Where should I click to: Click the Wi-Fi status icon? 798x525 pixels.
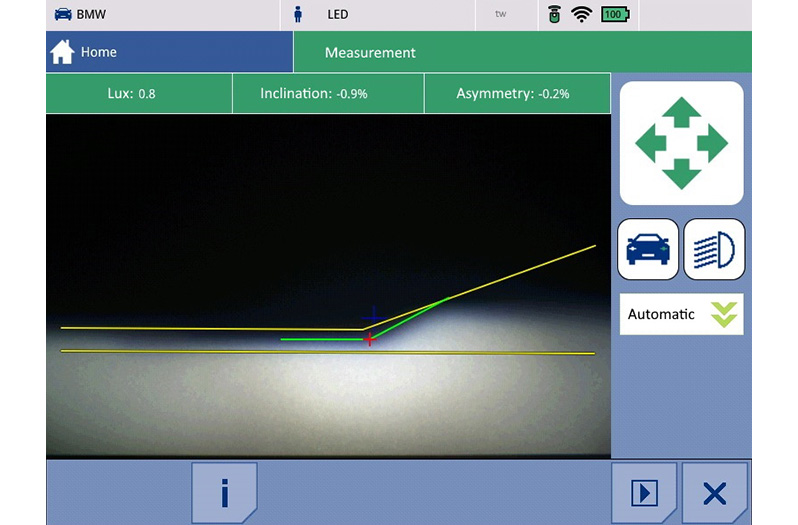(581, 15)
